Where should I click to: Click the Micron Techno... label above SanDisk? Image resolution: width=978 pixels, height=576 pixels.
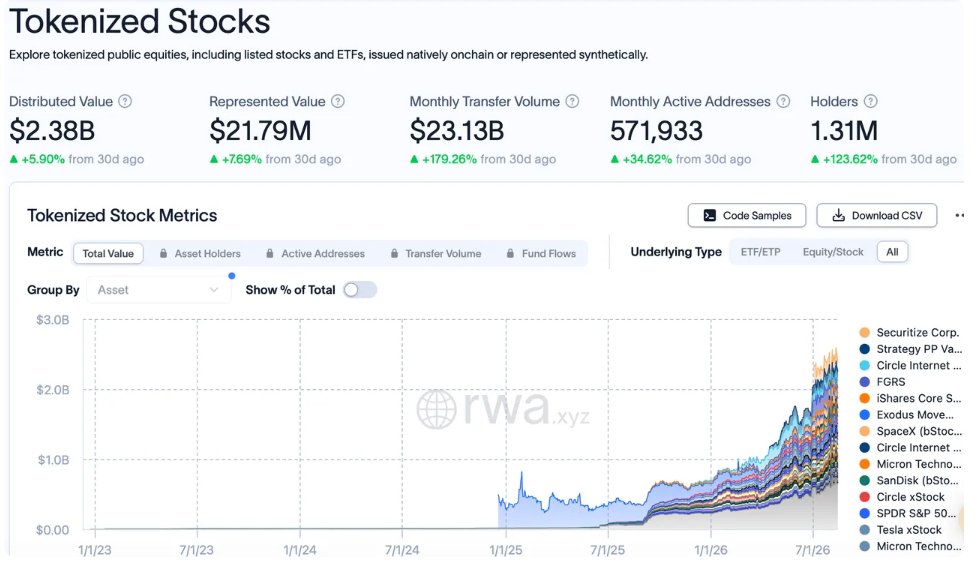click(919, 464)
